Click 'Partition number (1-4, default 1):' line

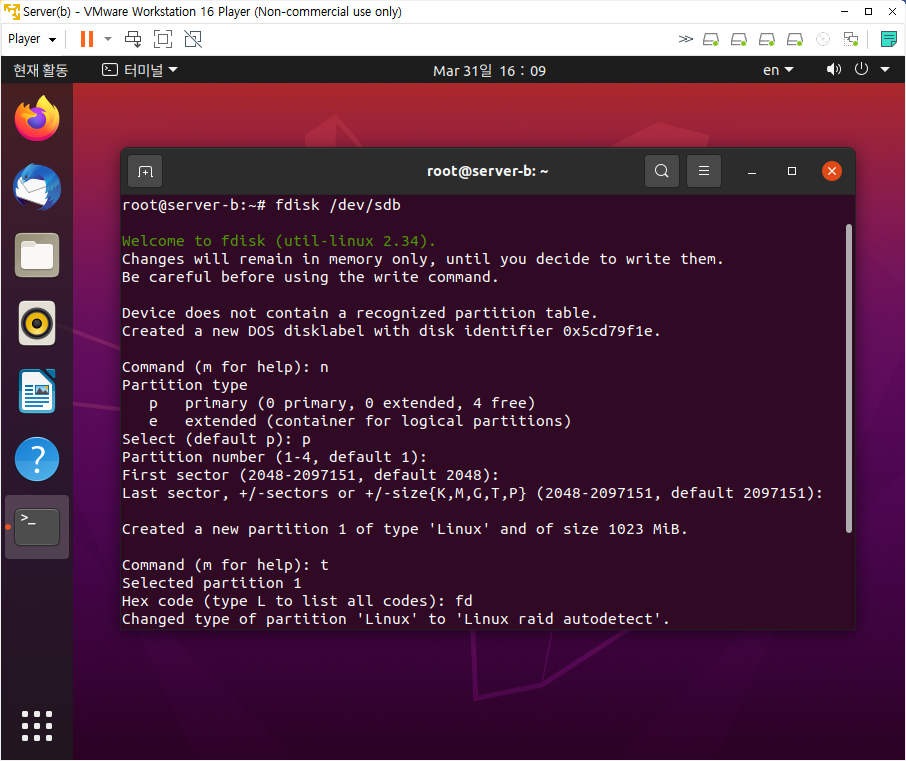274,457
